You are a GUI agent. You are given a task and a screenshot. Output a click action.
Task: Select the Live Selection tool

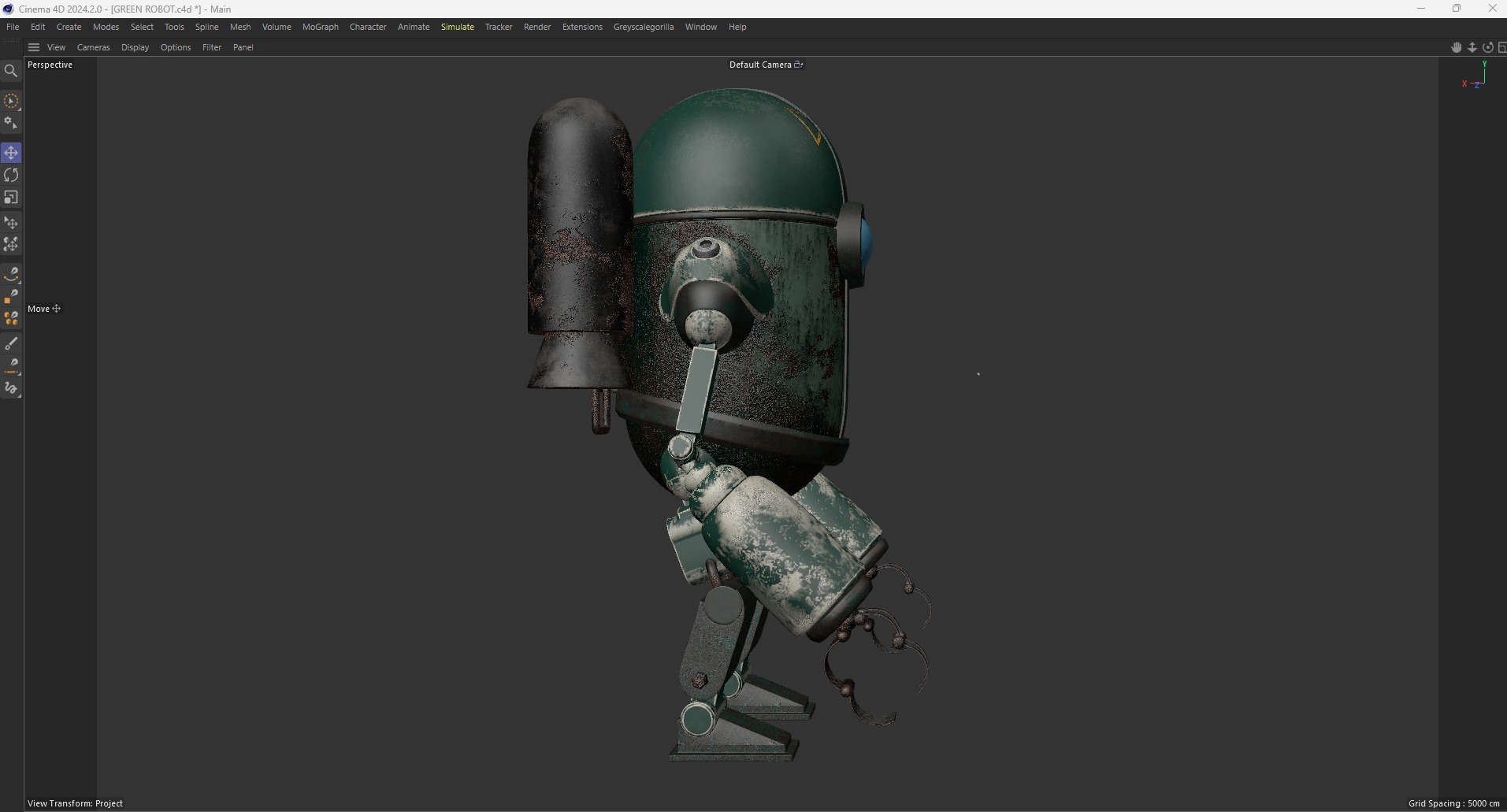(11, 102)
